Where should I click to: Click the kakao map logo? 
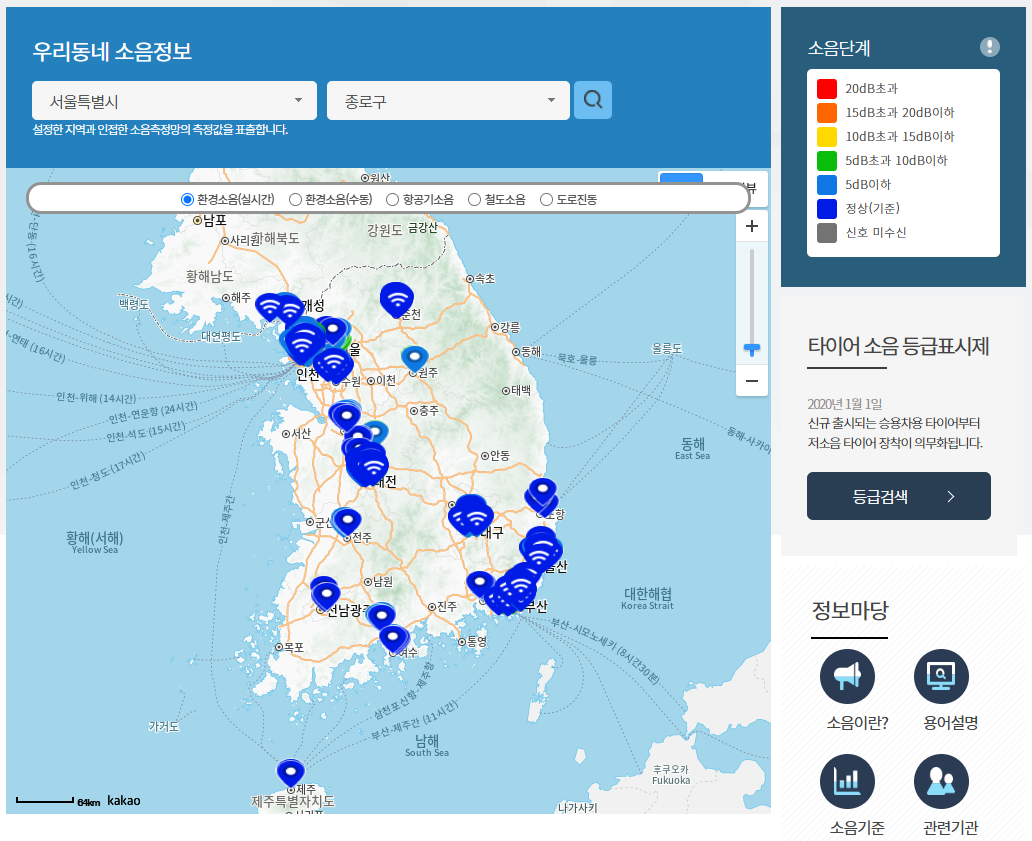[124, 800]
